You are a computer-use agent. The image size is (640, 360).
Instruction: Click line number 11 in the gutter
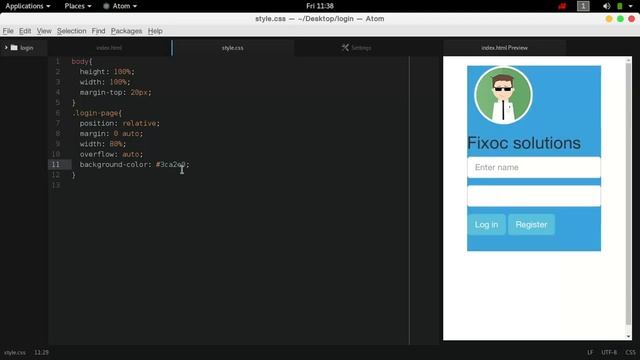(56, 164)
